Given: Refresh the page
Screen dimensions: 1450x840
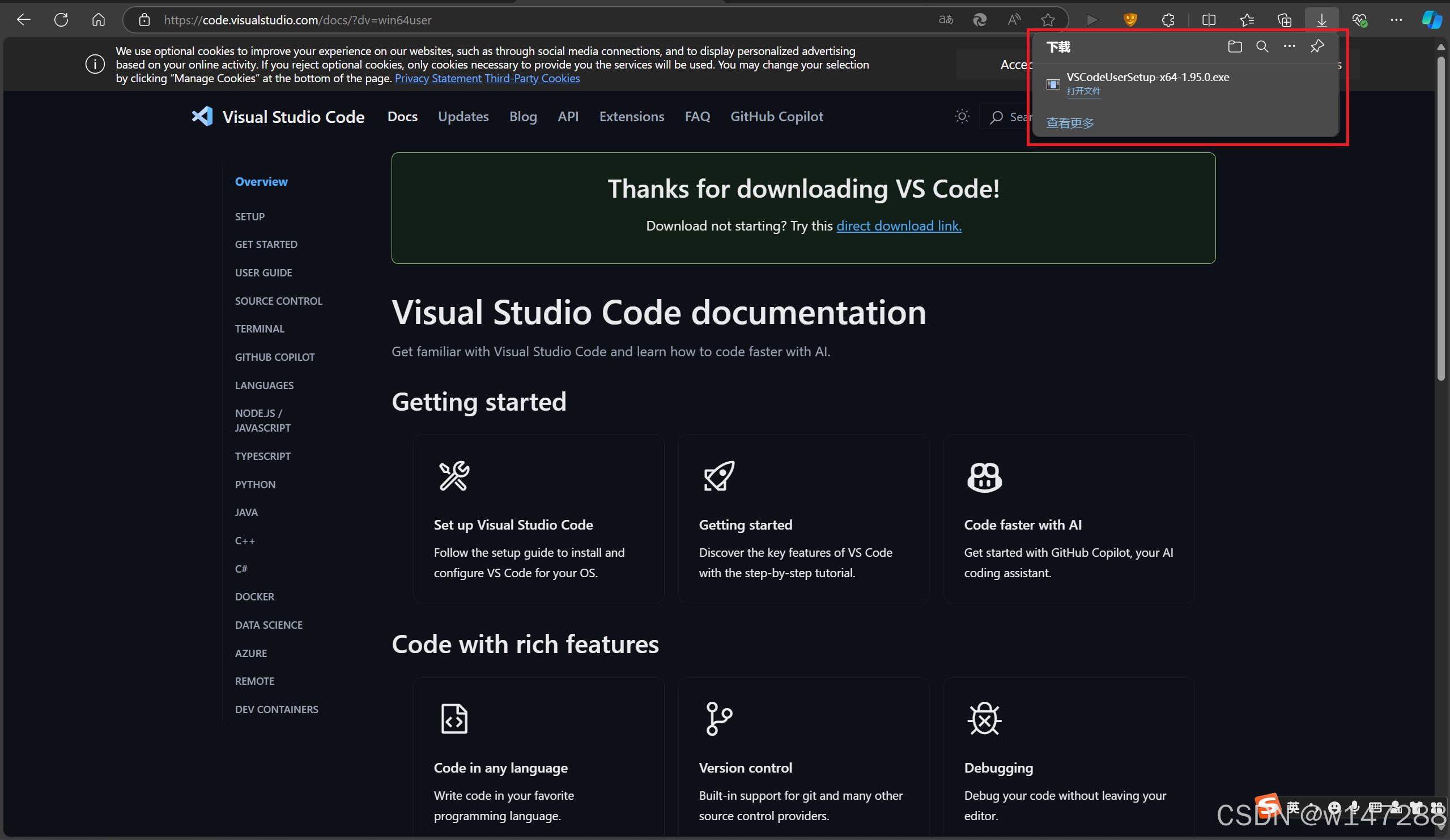Looking at the screenshot, I should tap(61, 20).
